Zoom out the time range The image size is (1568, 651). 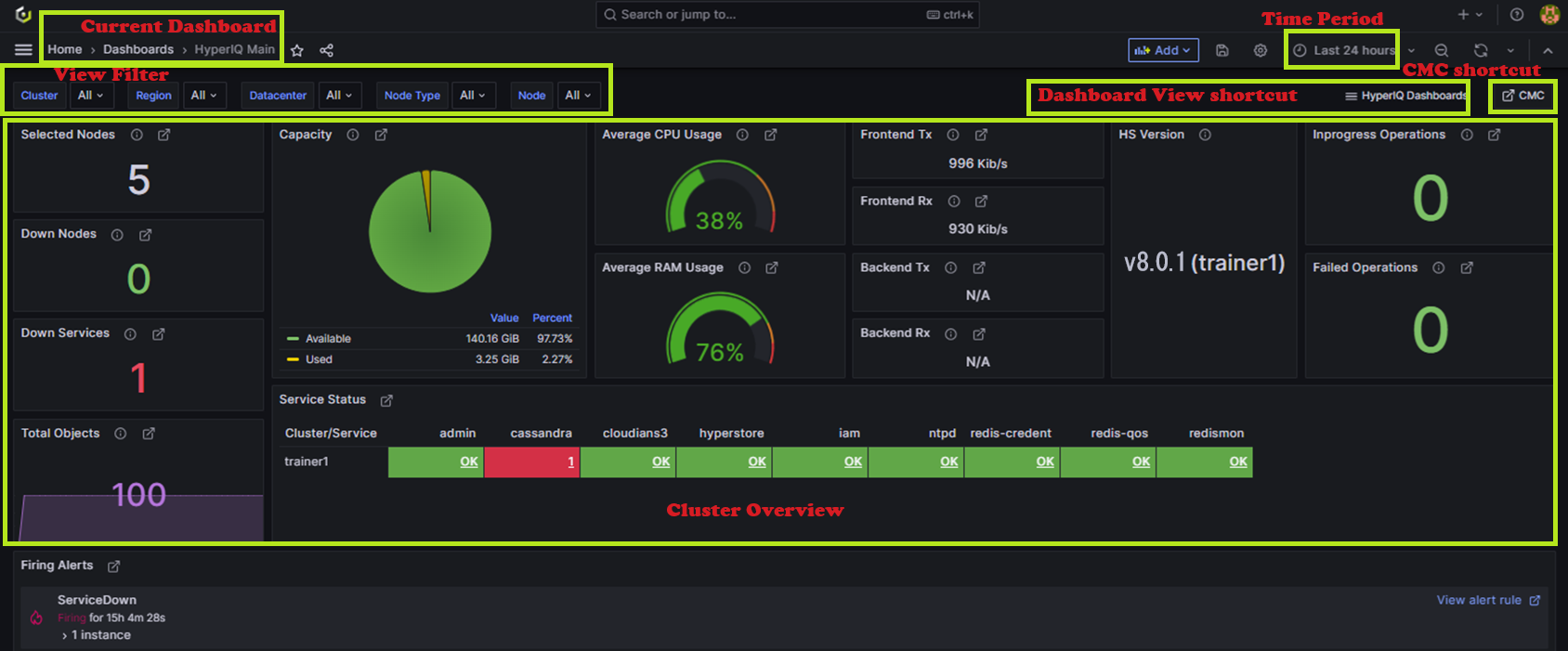[1442, 50]
